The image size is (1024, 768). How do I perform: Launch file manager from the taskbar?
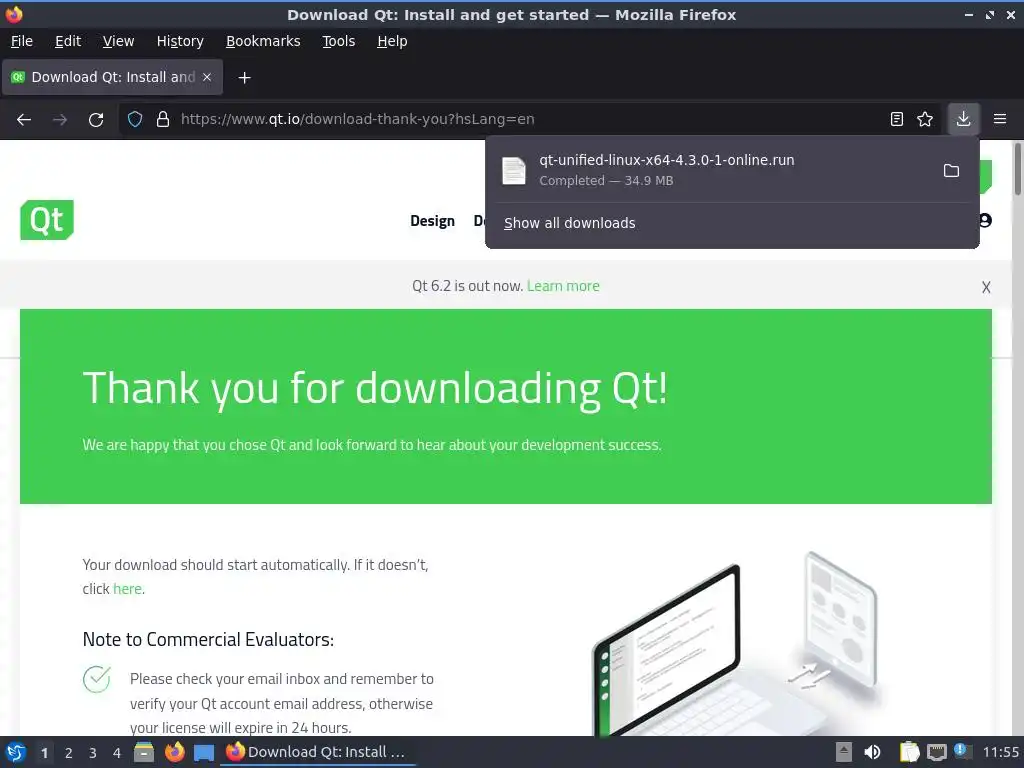click(x=144, y=752)
